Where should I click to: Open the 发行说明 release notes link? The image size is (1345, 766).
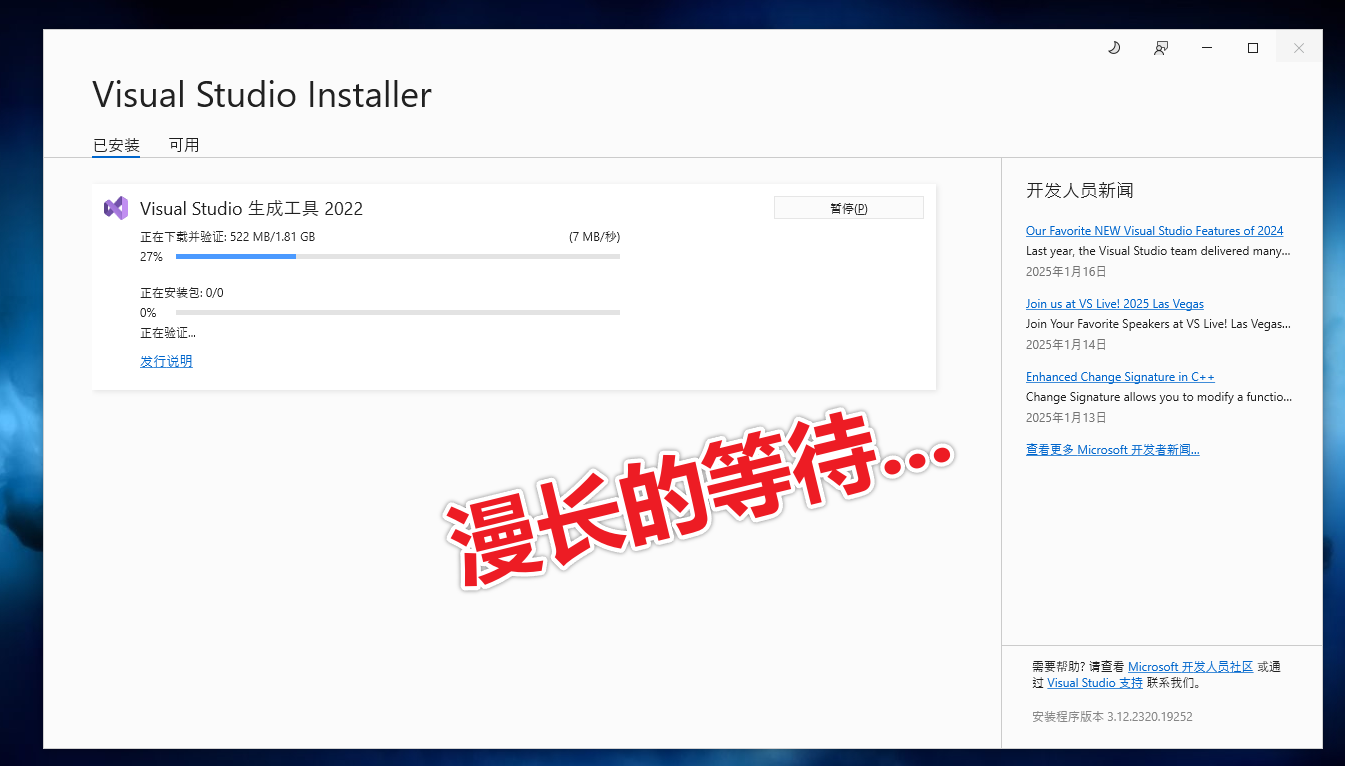tap(166, 361)
